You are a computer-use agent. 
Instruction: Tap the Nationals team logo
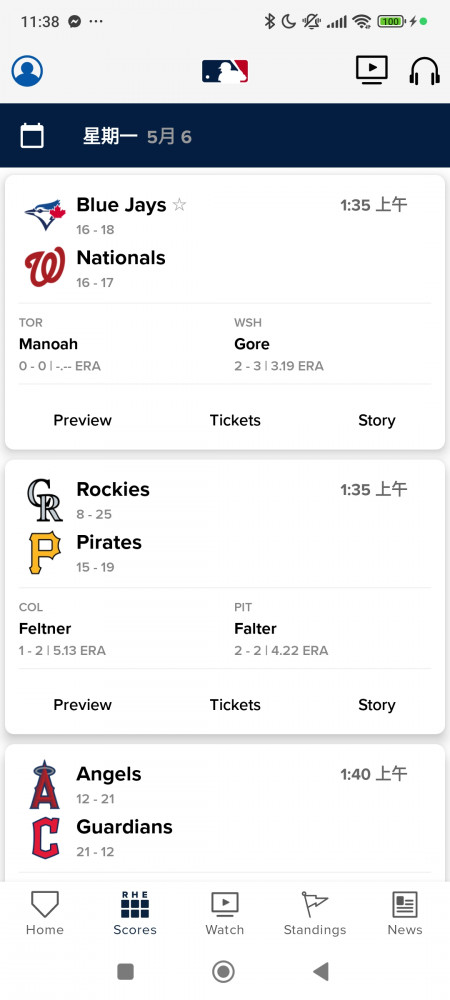coord(45,267)
